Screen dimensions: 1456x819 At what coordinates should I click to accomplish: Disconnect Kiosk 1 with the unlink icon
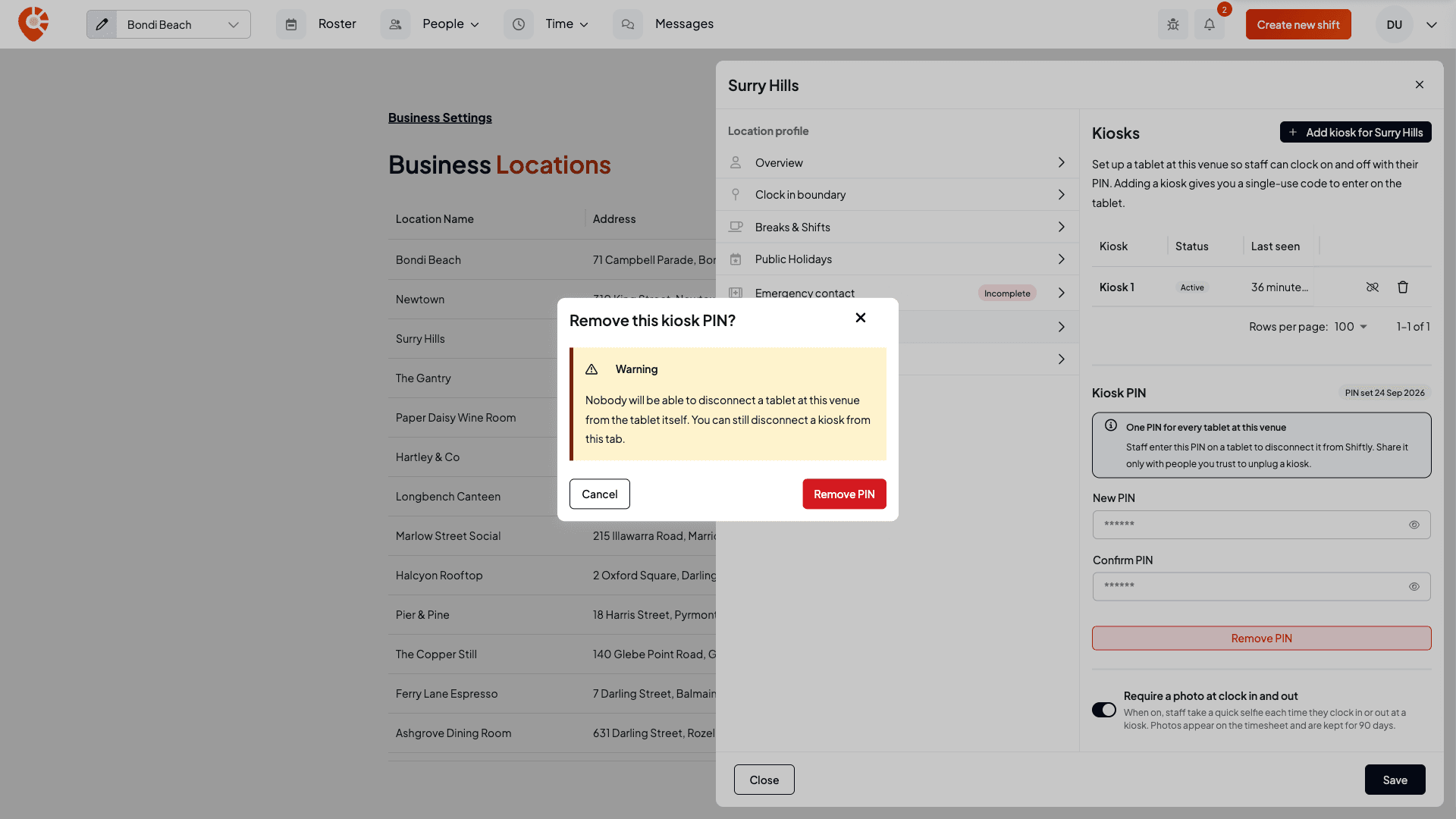pyautogui.click(x=1373, y=287)
